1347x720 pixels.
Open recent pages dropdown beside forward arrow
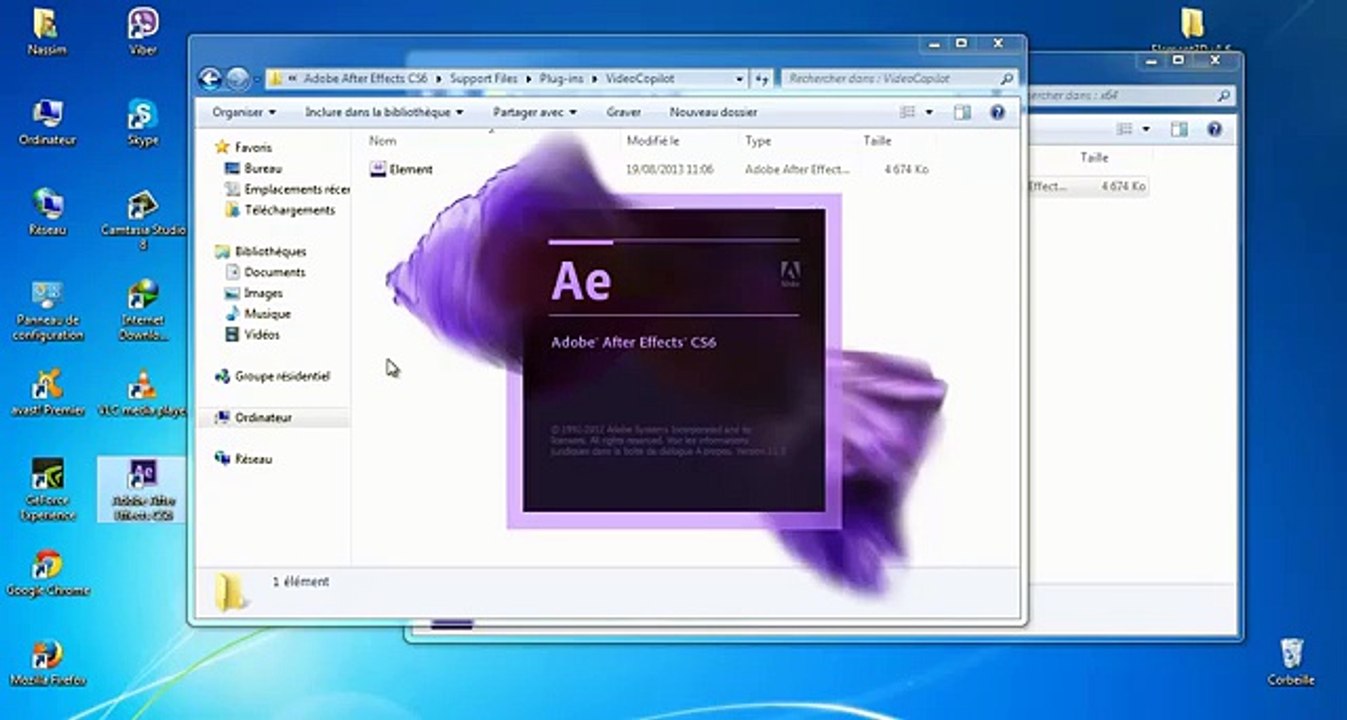coord(257,78)
